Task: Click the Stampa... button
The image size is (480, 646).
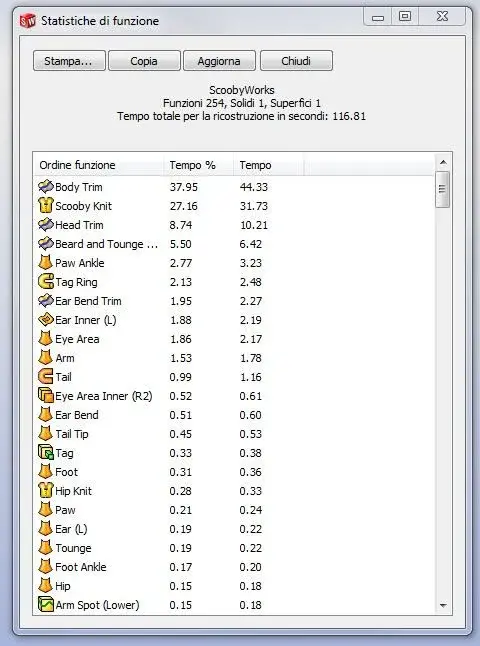Action: pos(69,61)
